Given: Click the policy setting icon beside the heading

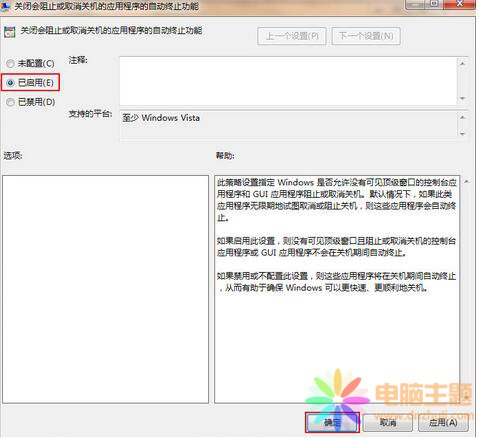Looking at the screenshot, I should point(10,32).
